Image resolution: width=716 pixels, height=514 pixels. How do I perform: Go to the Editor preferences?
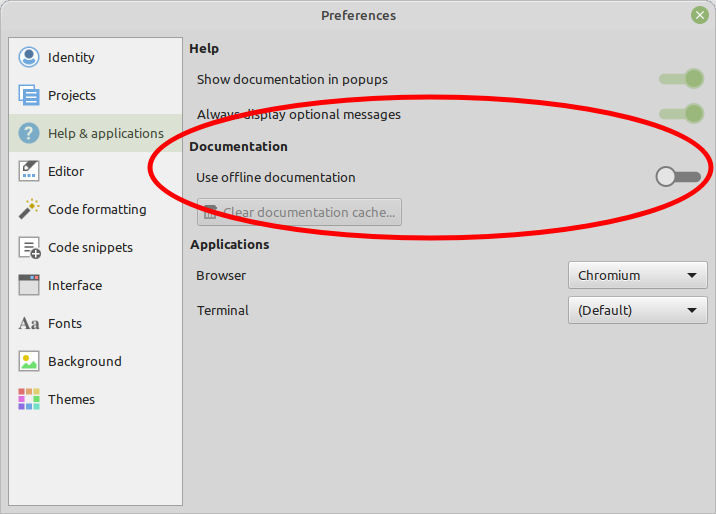pyautogui.click(x=95, y=171)
